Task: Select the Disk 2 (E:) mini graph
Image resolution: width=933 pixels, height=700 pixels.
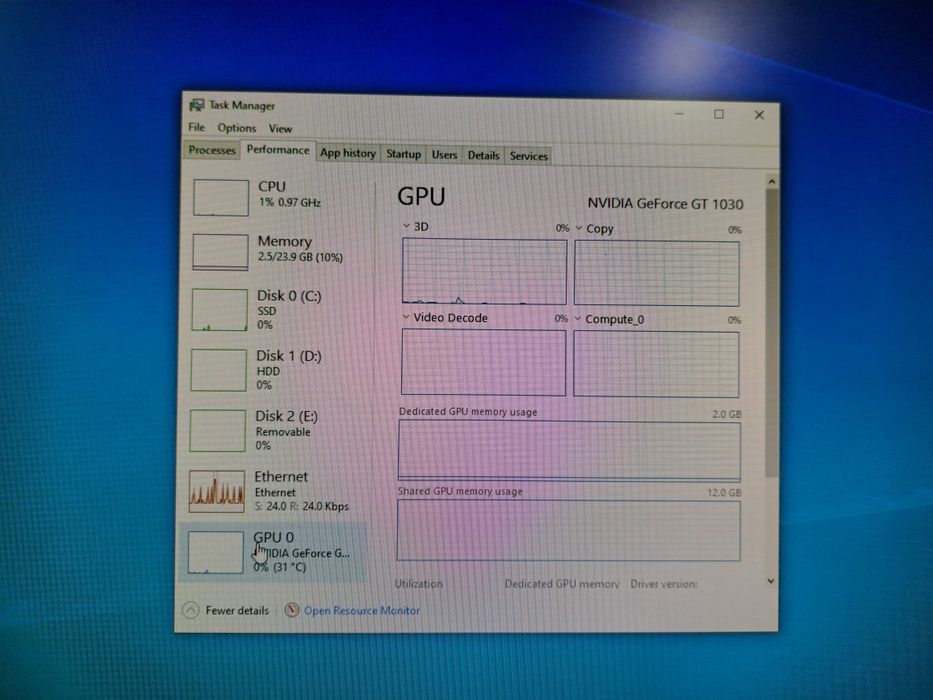Action: coord(218,430)
